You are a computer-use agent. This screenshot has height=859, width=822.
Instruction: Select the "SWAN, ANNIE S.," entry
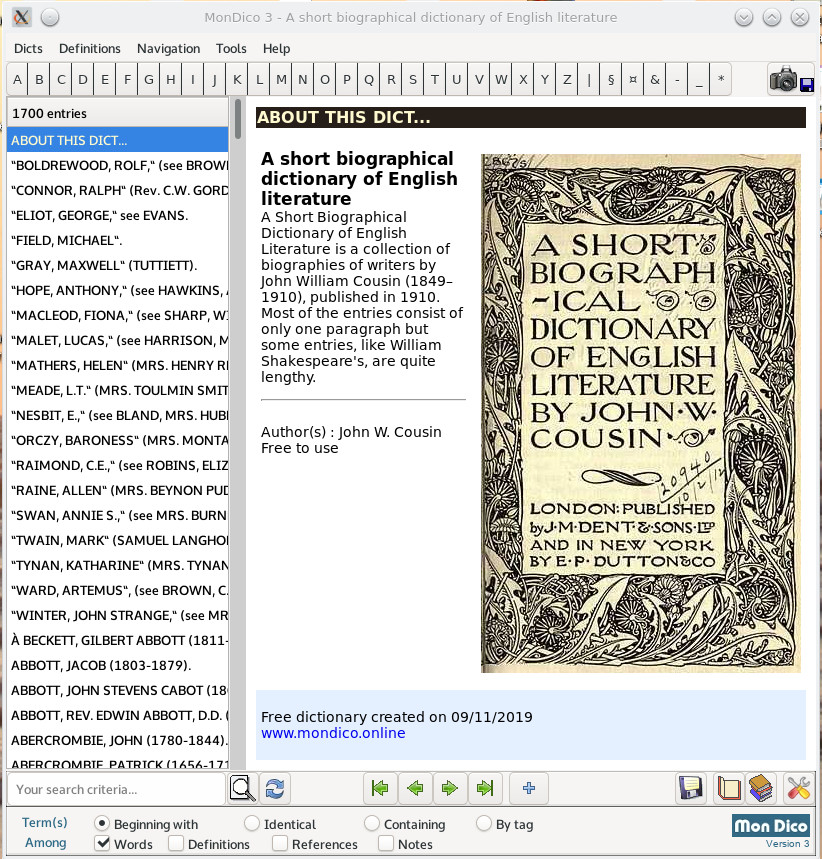click(x=118, y=516)
